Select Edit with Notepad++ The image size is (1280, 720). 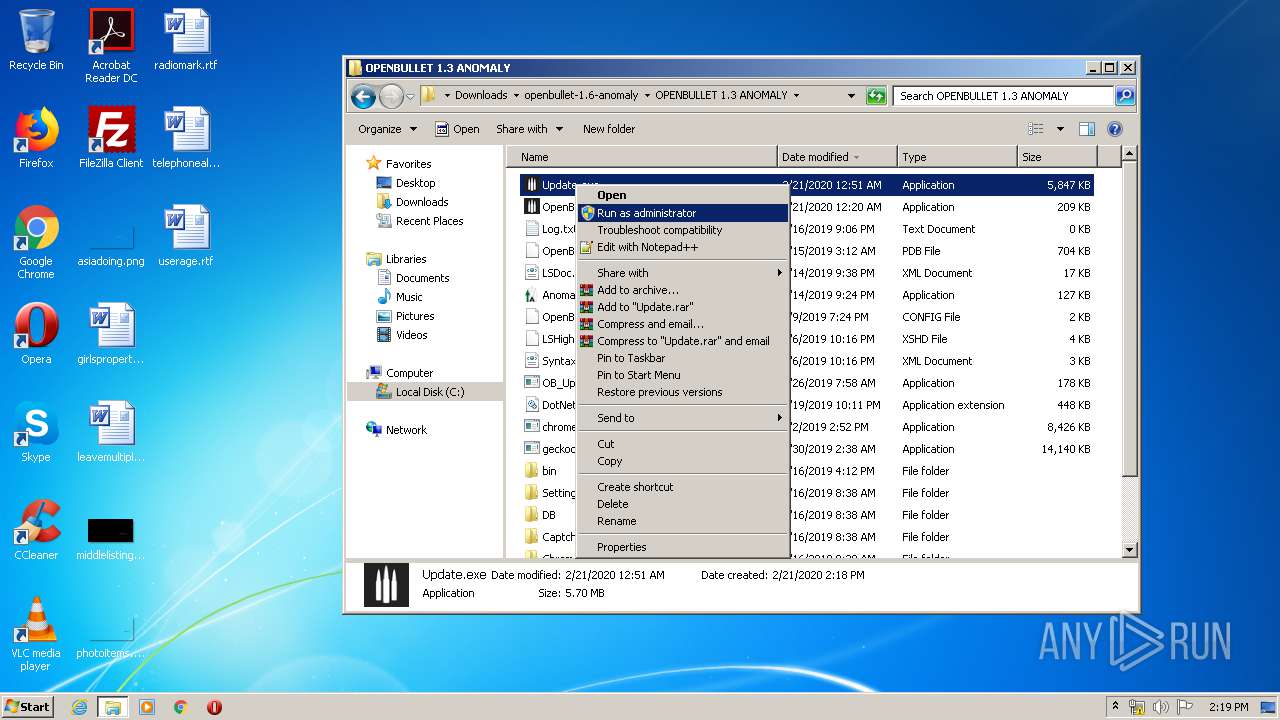click(x=684, y=247)
